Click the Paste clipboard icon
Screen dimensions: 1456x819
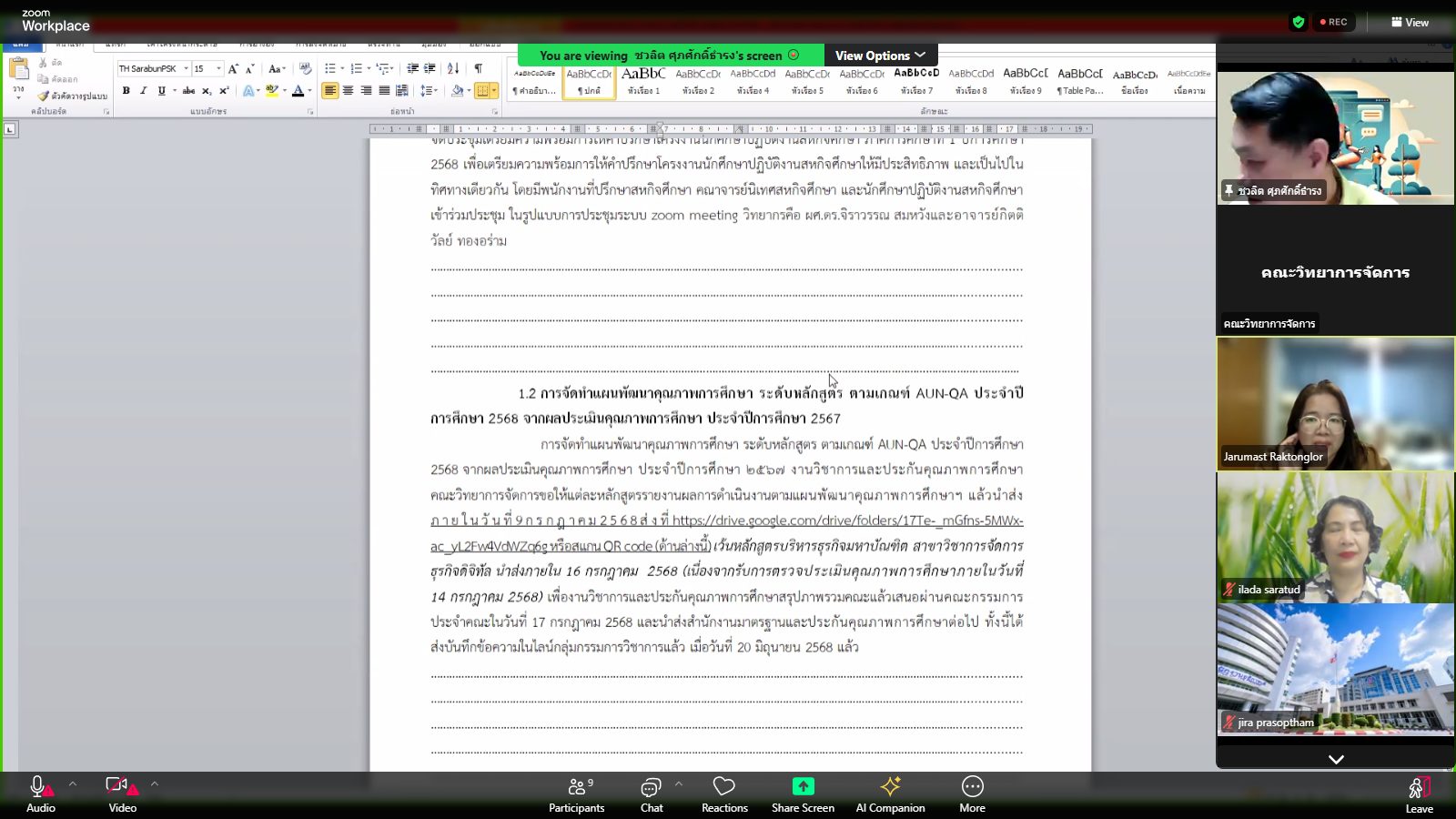[18, 69]
